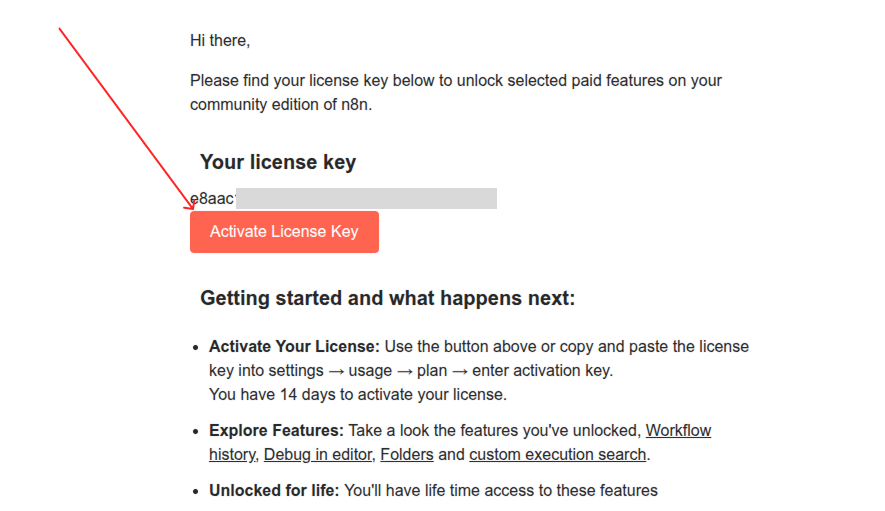Select the Your license key heading

point(278,162)
